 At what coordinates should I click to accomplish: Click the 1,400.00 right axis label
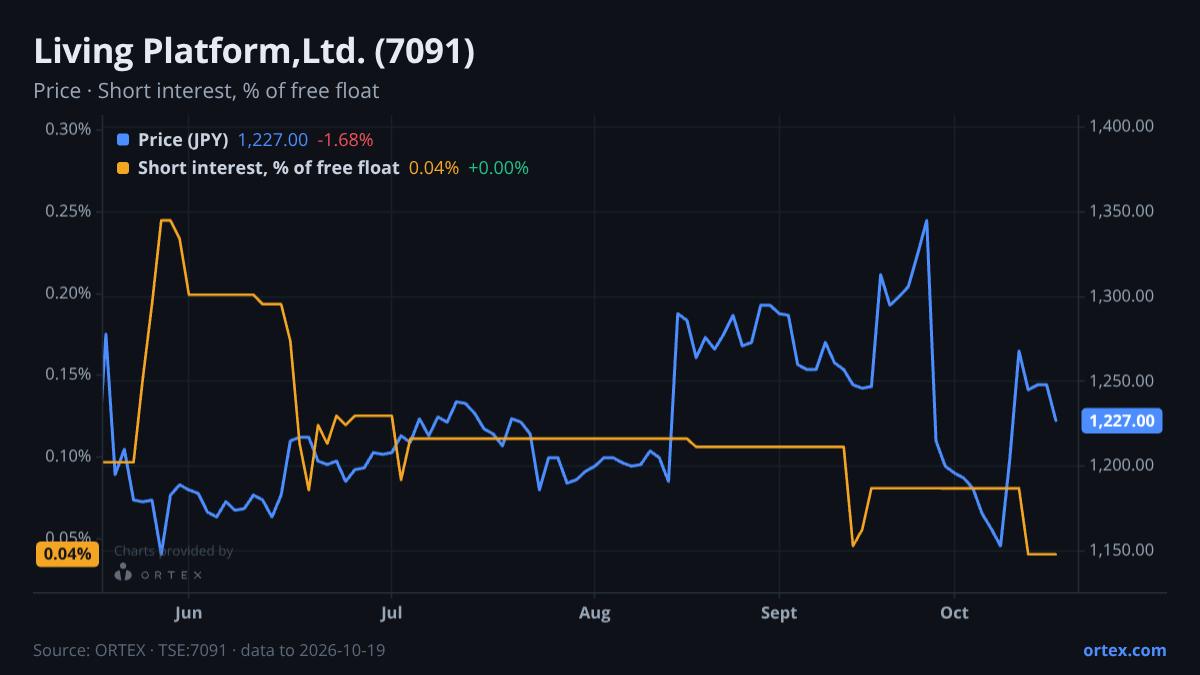(x=1123, y=126)
